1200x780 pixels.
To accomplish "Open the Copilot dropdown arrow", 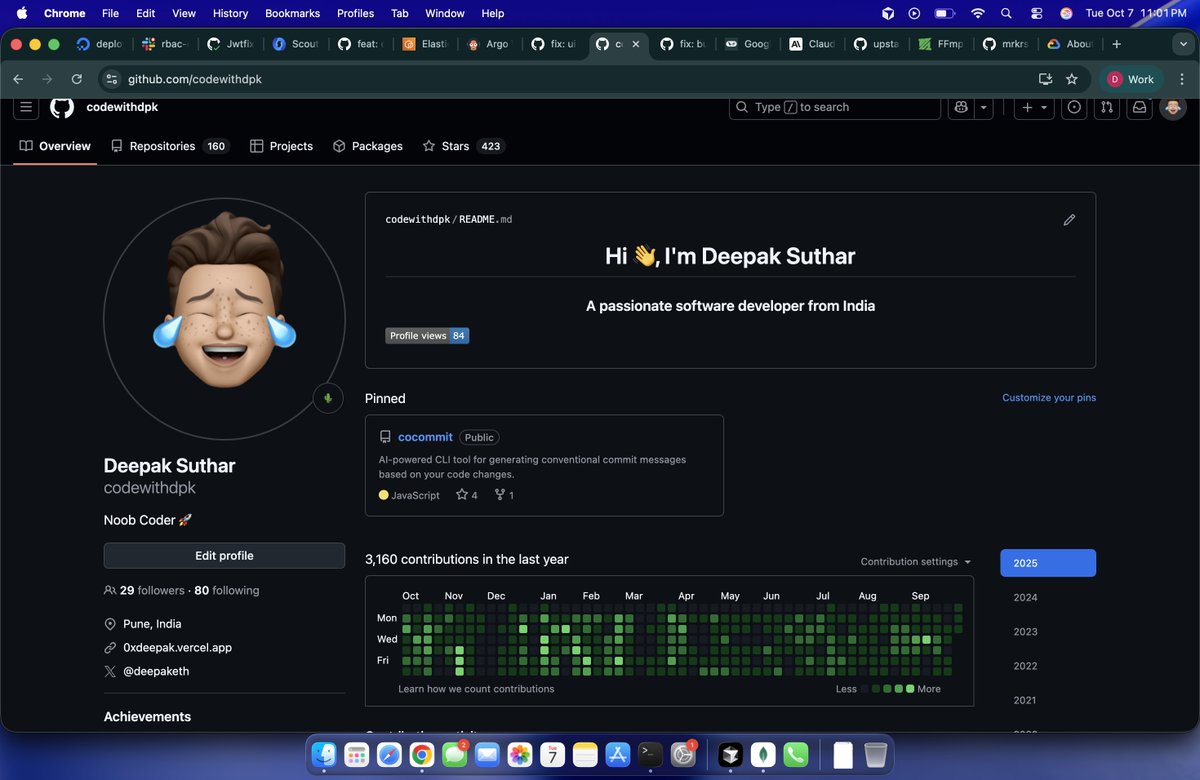I will (x=982, y=107).
